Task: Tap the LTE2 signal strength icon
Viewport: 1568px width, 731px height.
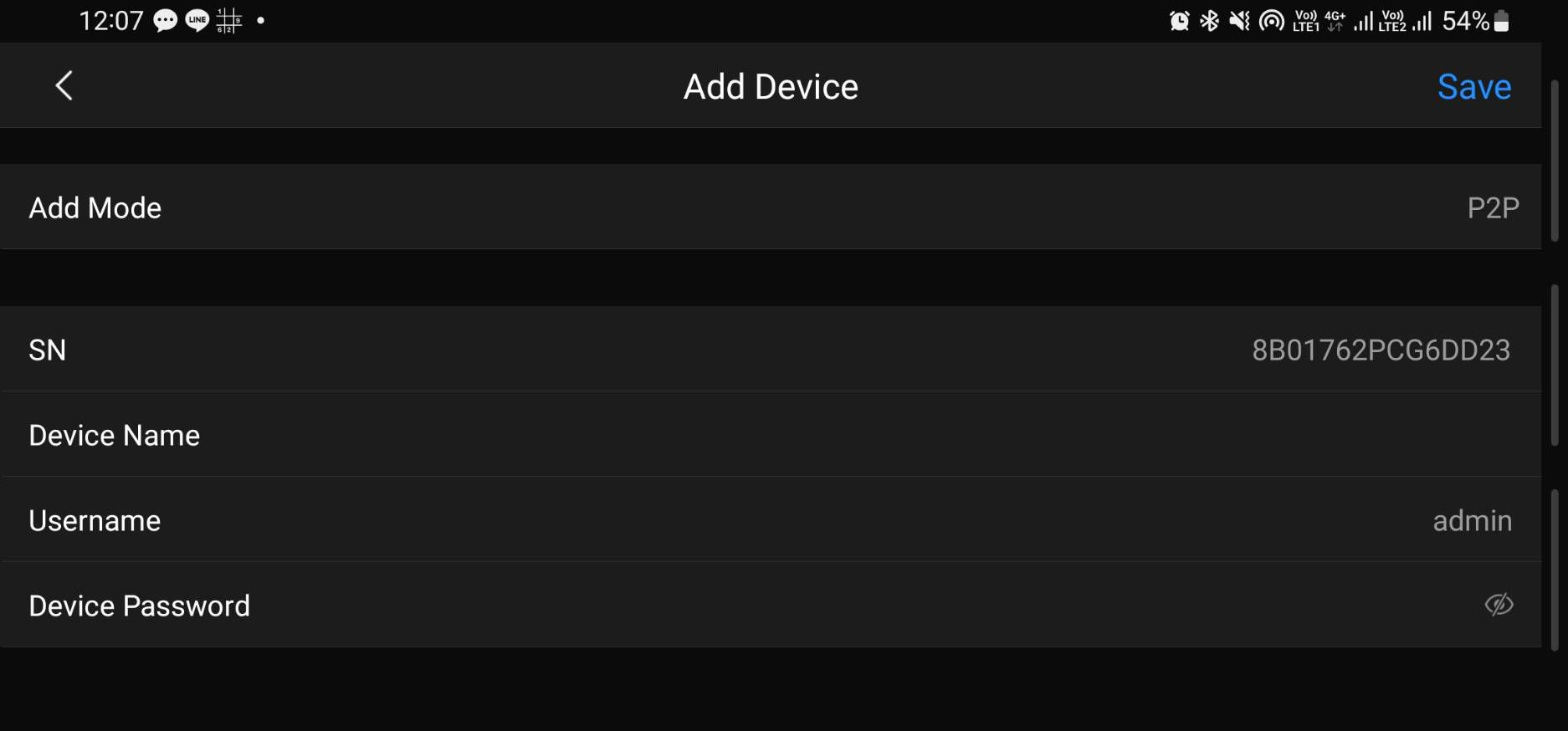Action: coord(1422,21)
